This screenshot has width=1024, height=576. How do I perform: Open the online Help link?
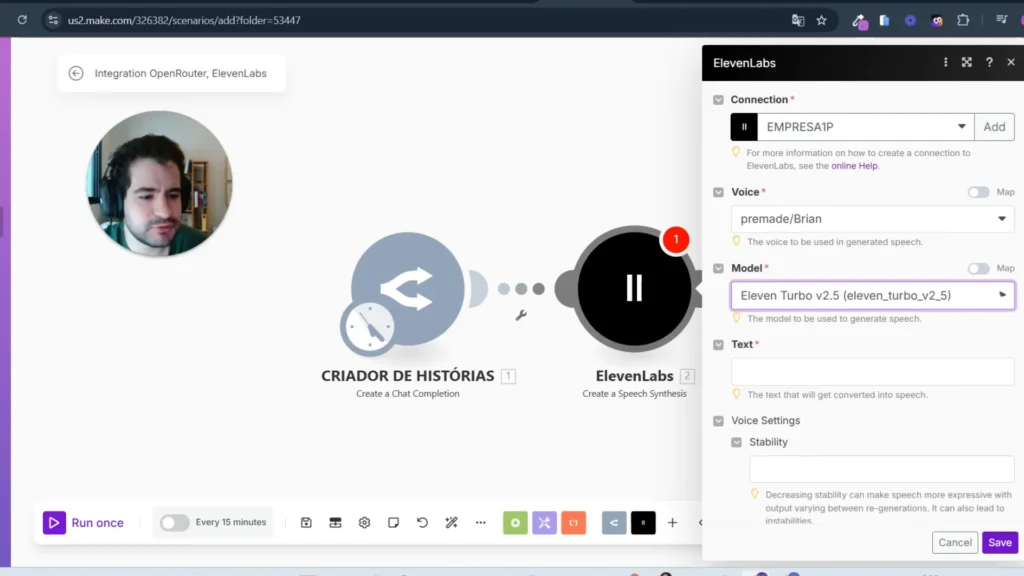click(854, 166)
